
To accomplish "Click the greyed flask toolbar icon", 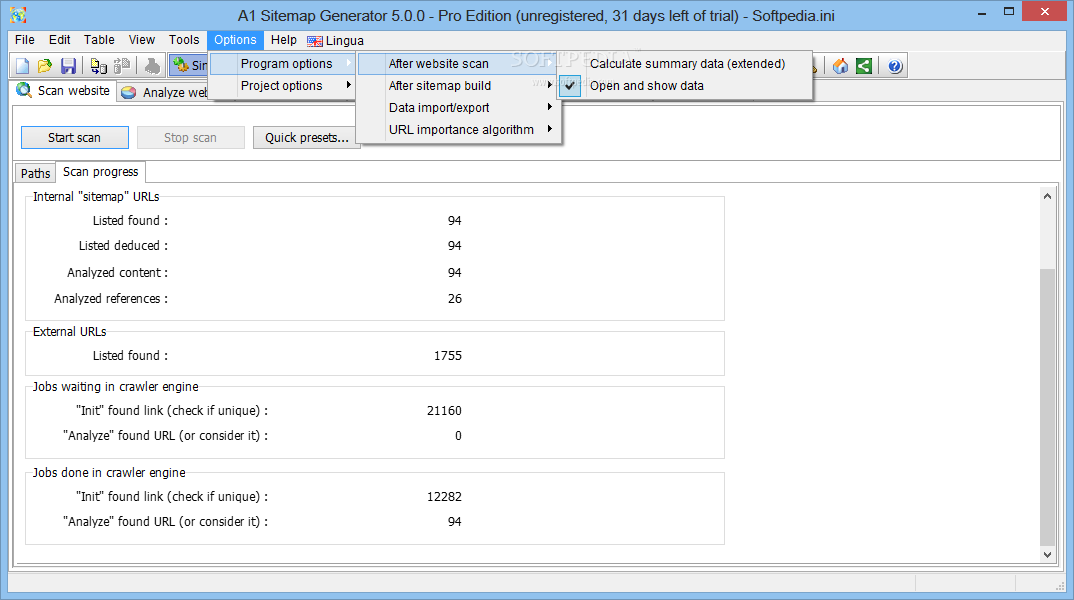I will (x=152, y=66).
